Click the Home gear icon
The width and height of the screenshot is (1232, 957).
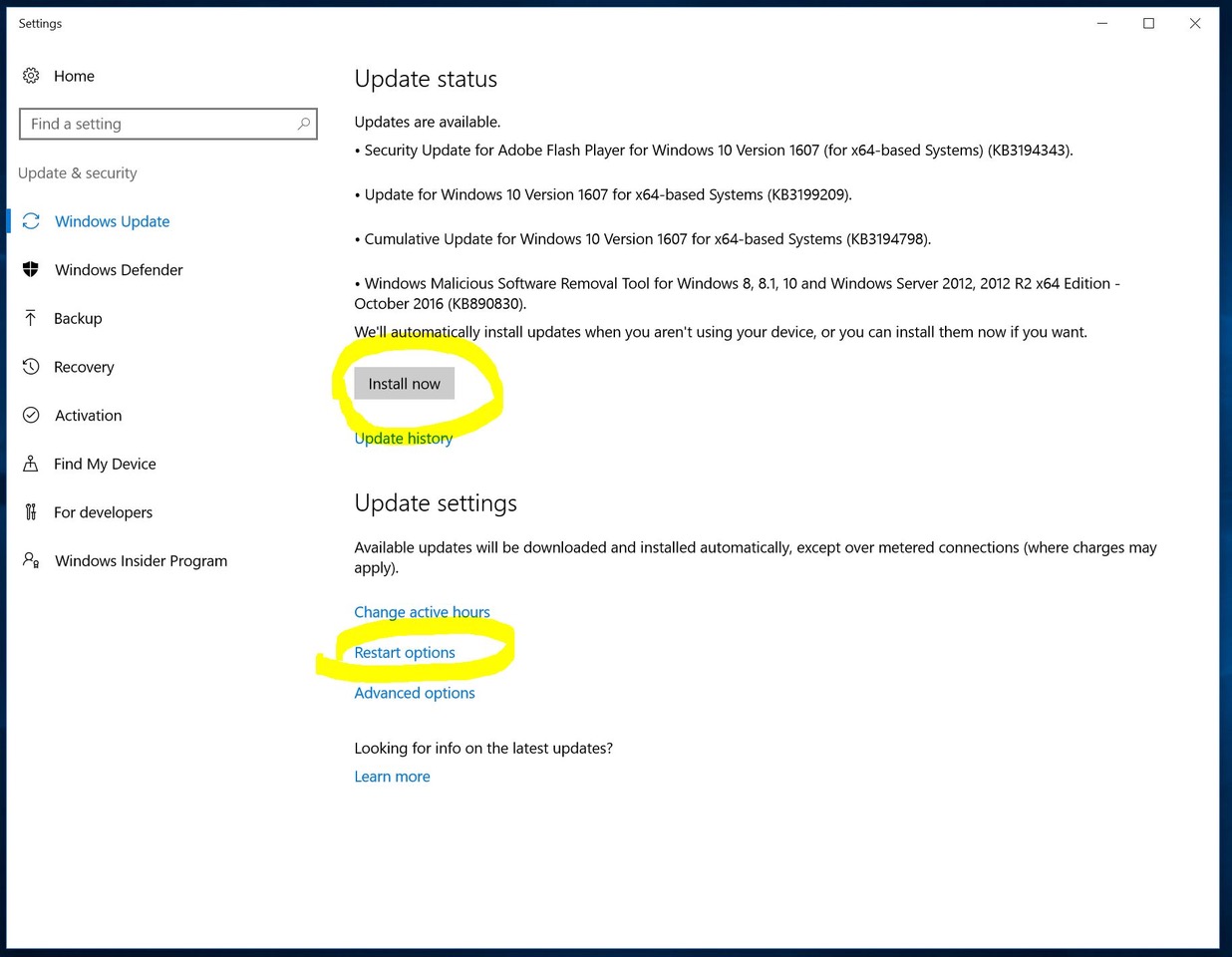point(31,76)
